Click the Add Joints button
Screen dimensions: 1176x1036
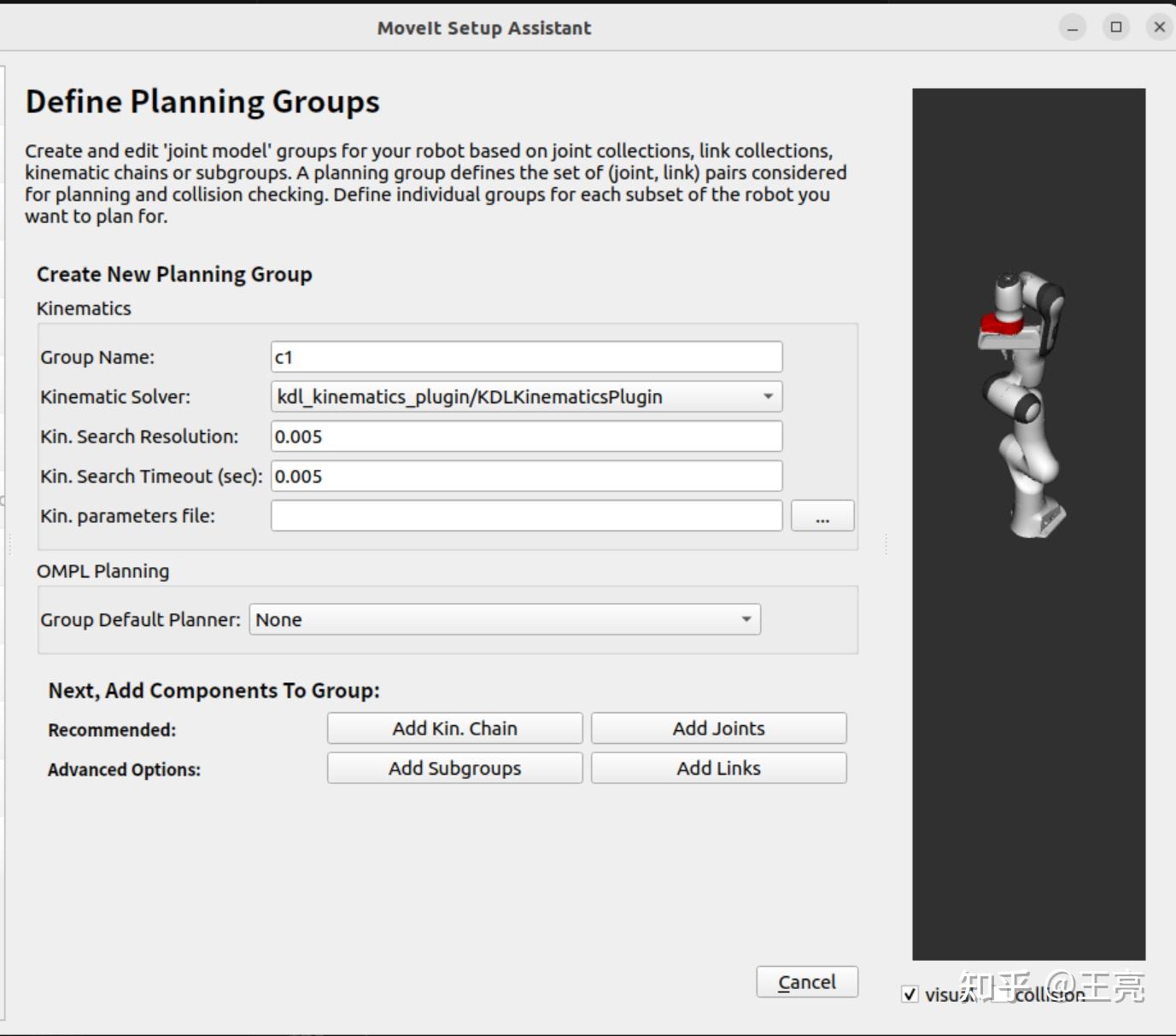pos(718,729)
